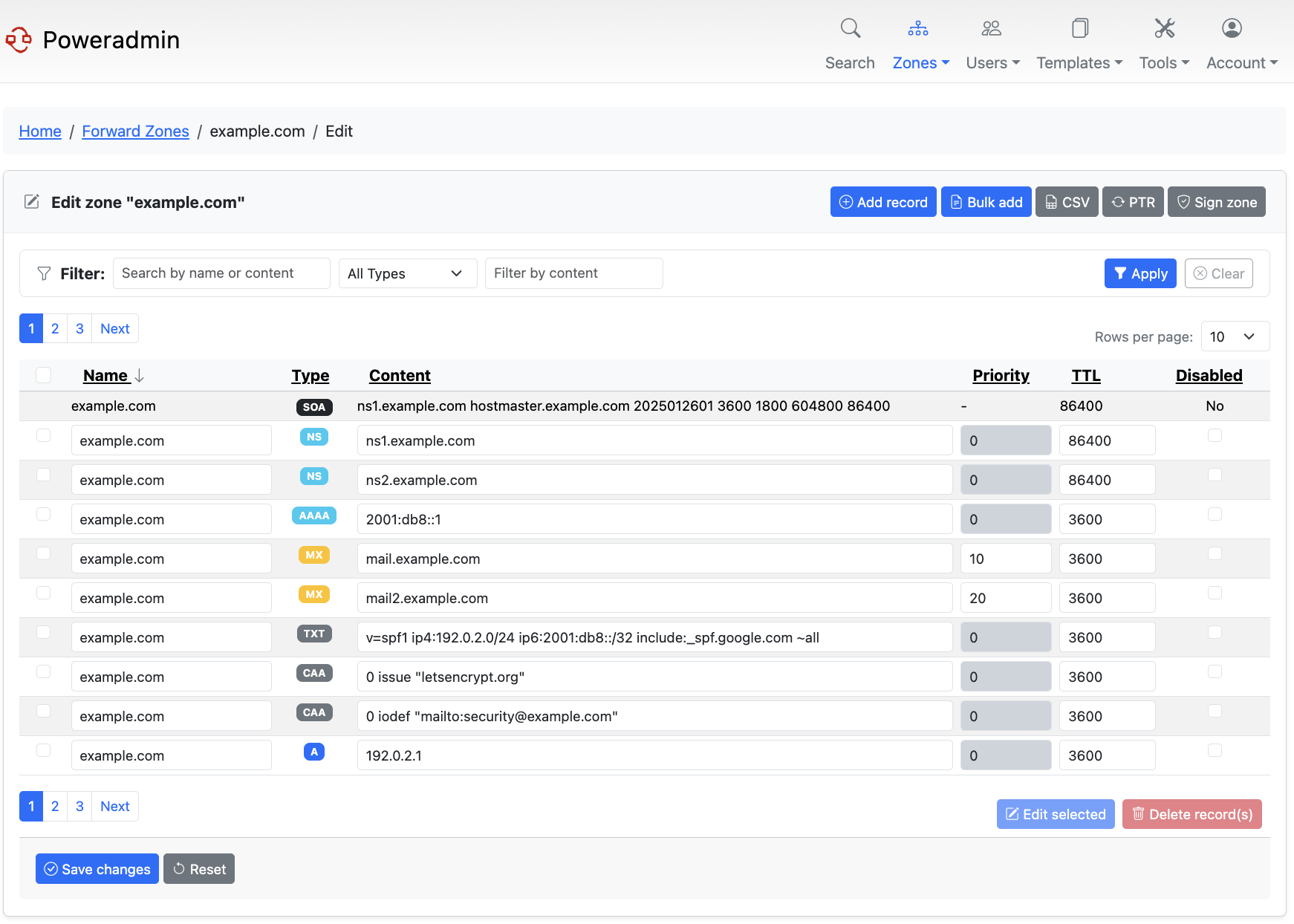Click the Search by name or content field
The height and width of the screenshot is (924, 1294).
pyautogui.click(x=221, y=273)
